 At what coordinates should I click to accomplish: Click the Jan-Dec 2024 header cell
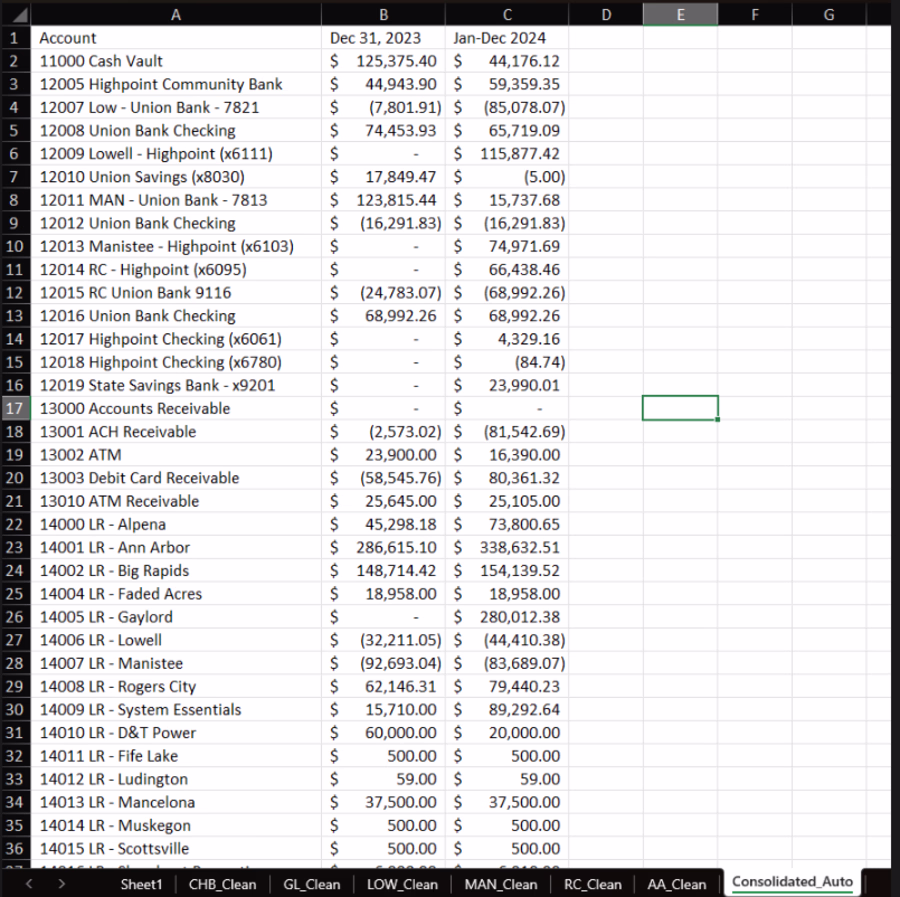point(507,38)
